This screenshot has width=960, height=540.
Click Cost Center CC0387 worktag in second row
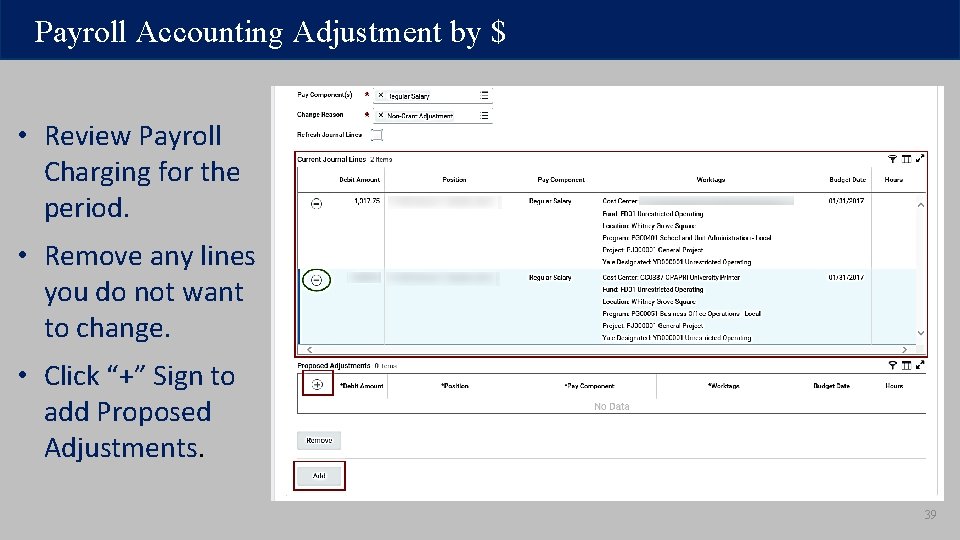[671, 277]
